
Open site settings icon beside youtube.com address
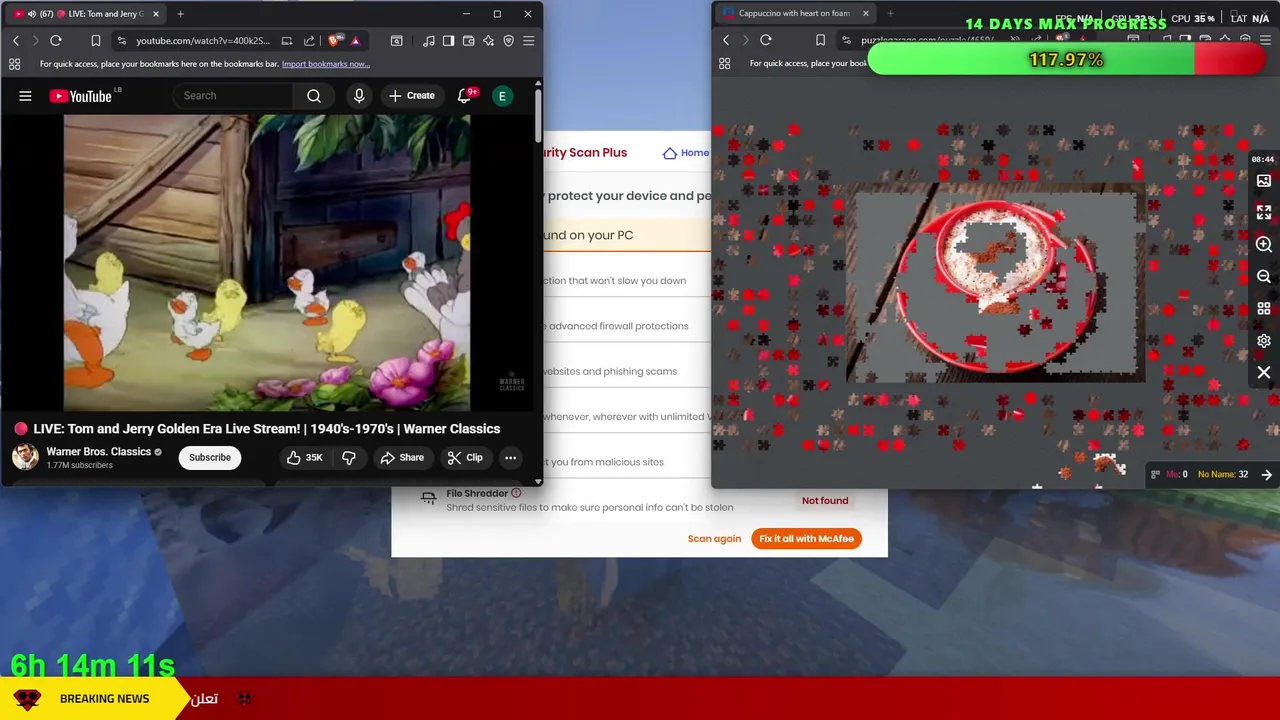[x=121, y=41]
